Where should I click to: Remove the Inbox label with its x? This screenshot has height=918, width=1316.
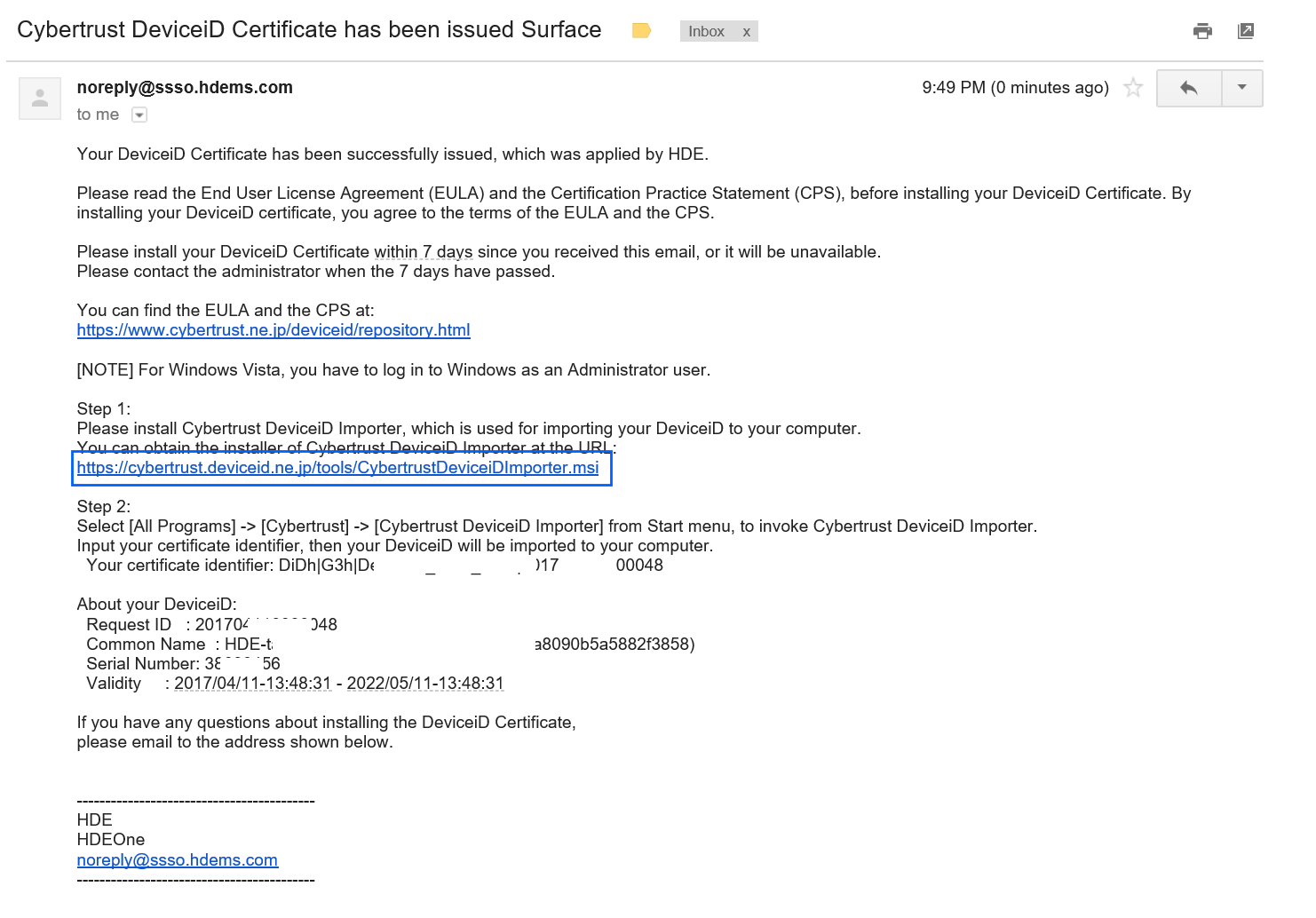(747, 32)
